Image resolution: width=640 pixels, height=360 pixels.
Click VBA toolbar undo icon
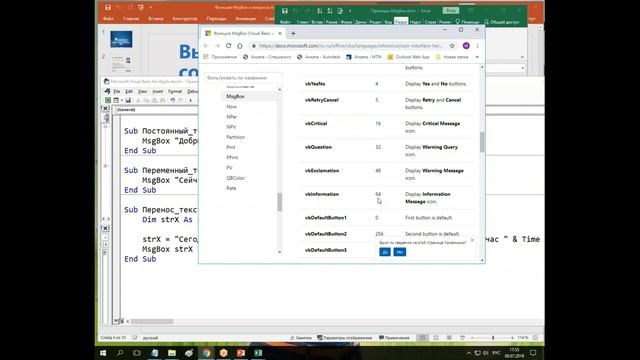click(173, 100)
